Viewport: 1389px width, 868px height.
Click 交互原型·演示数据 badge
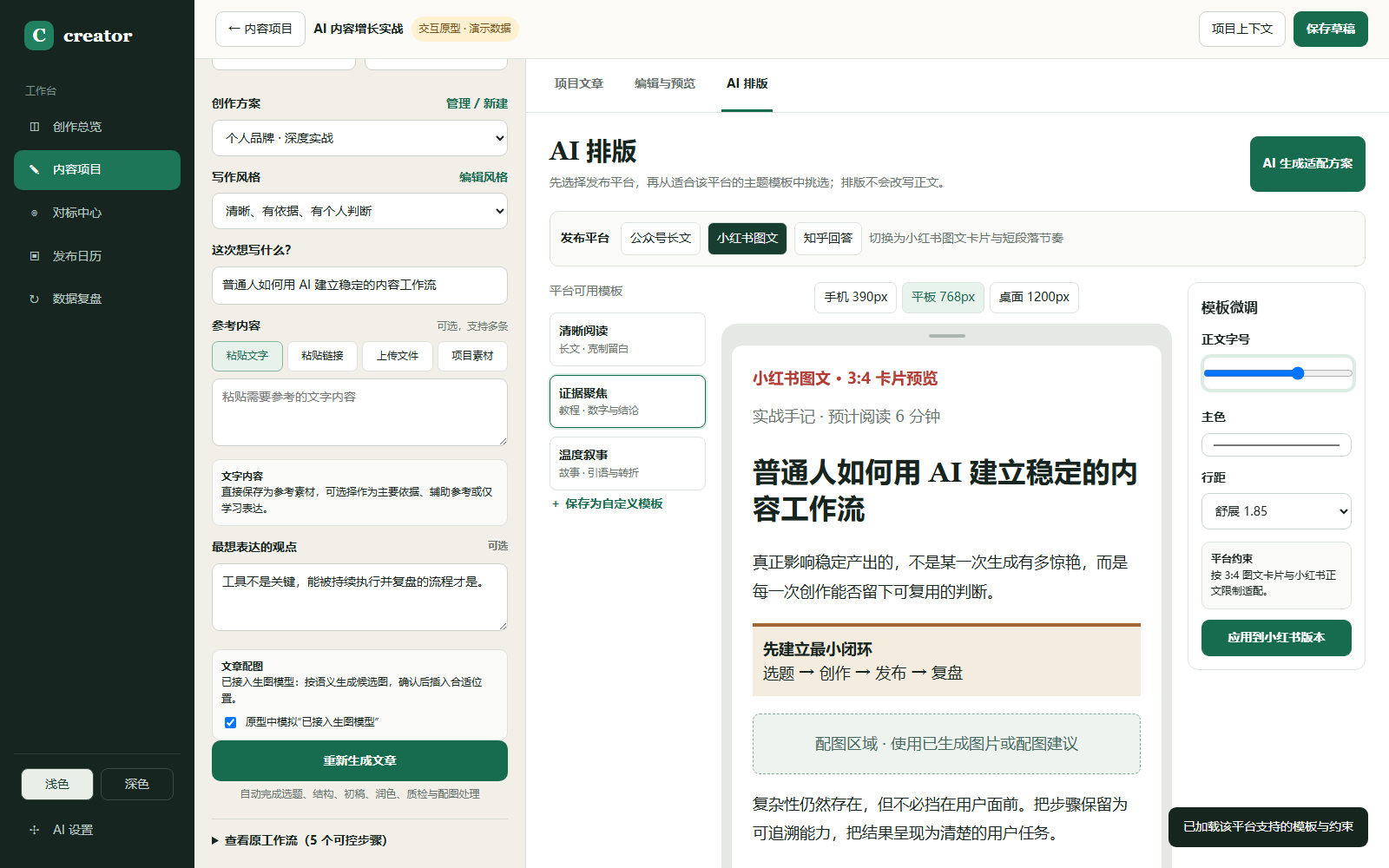tap(465, 29)
